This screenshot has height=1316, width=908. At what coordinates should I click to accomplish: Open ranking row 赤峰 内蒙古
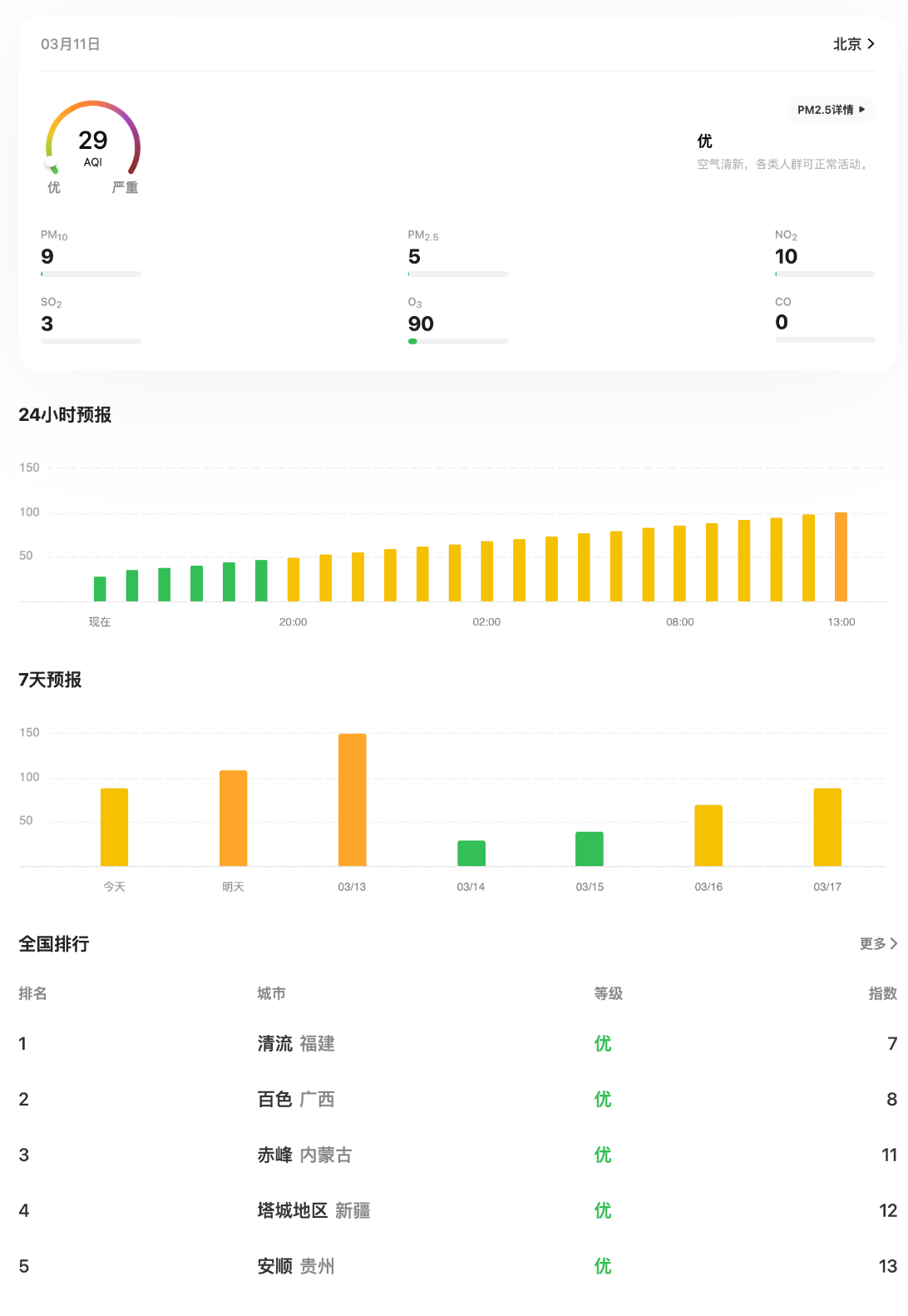(458, 1155)
